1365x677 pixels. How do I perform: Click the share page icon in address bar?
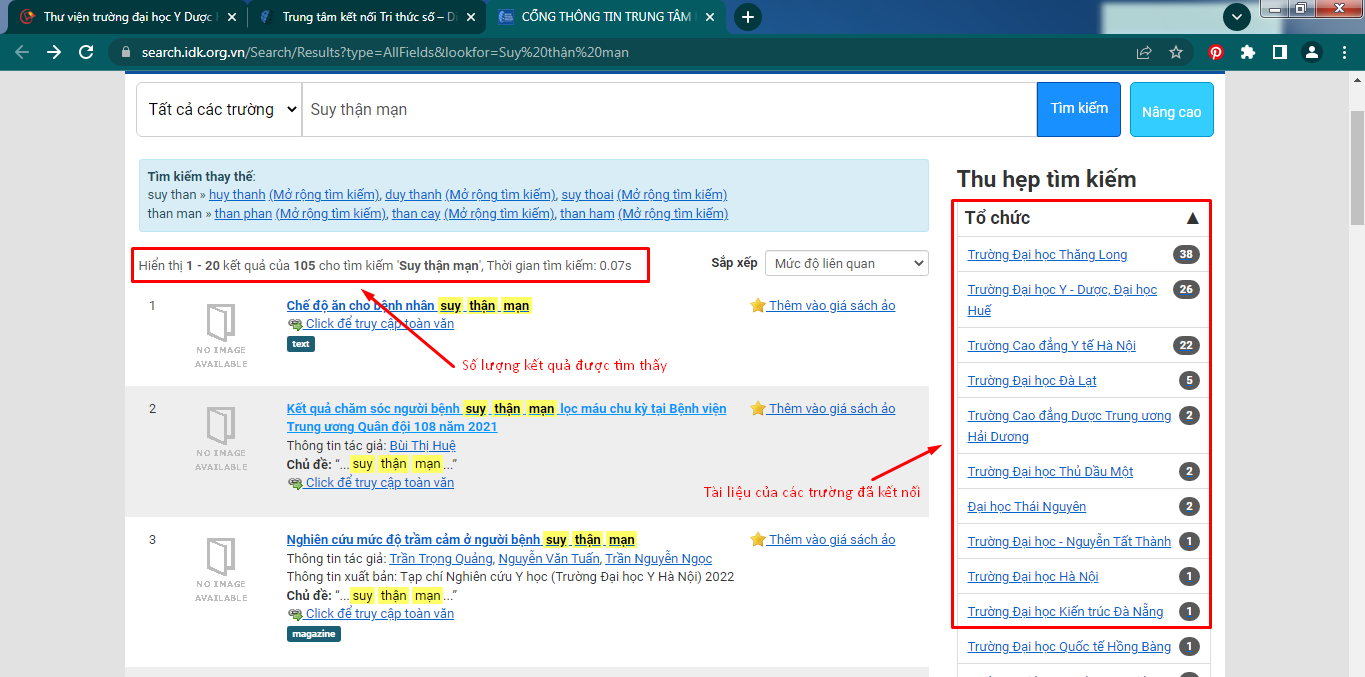point(1144,52)
